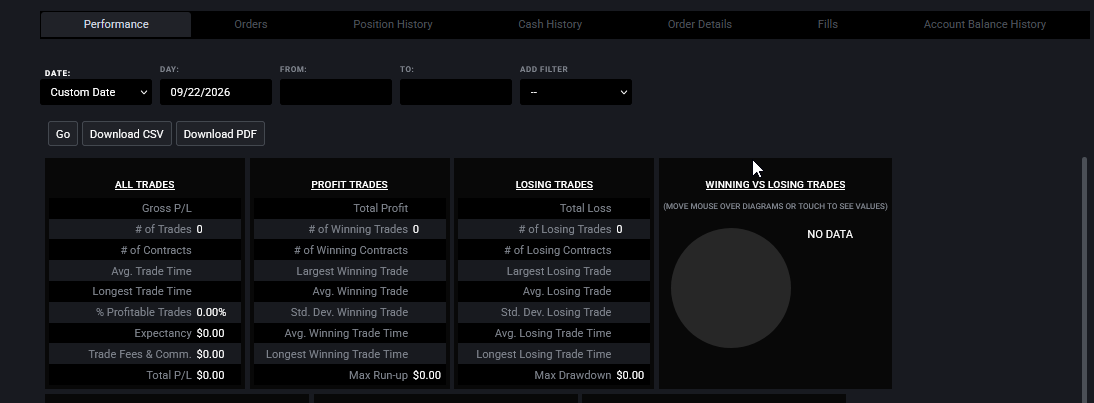Click the empty pie chart circle
1094x403 pixels.
[730, 288]
